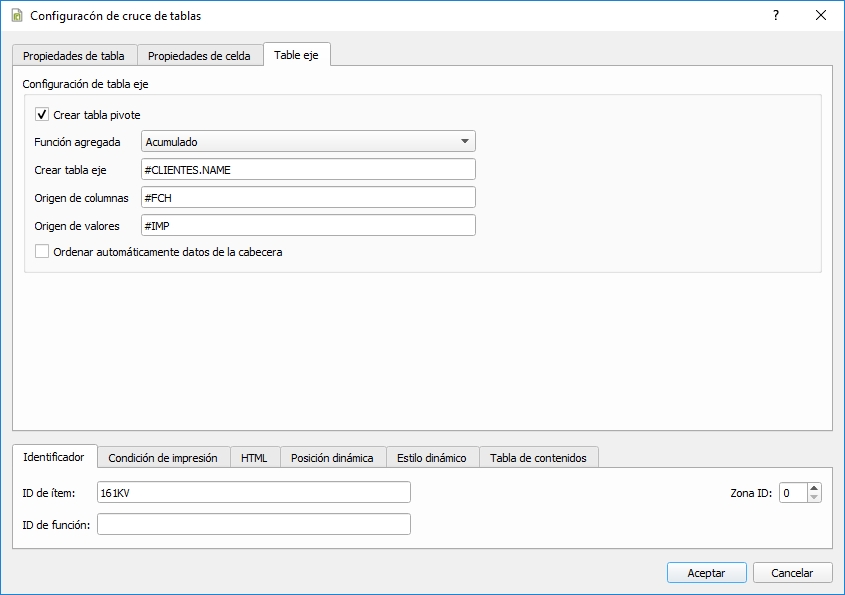Screen dimensions: 845x595
Task: Click the ID de función text field
Action: point(253,525)
